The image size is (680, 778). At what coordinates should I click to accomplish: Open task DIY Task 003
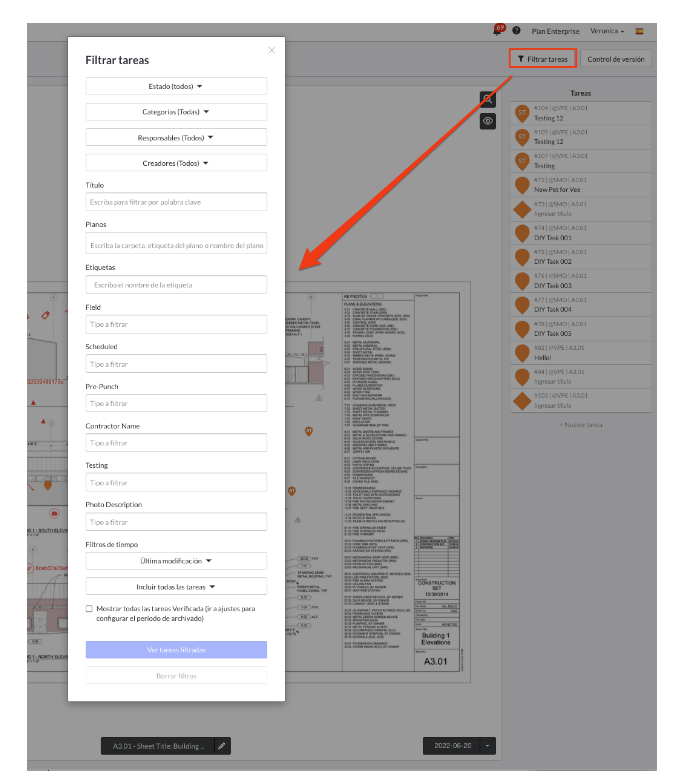click(x=581, y=281)
